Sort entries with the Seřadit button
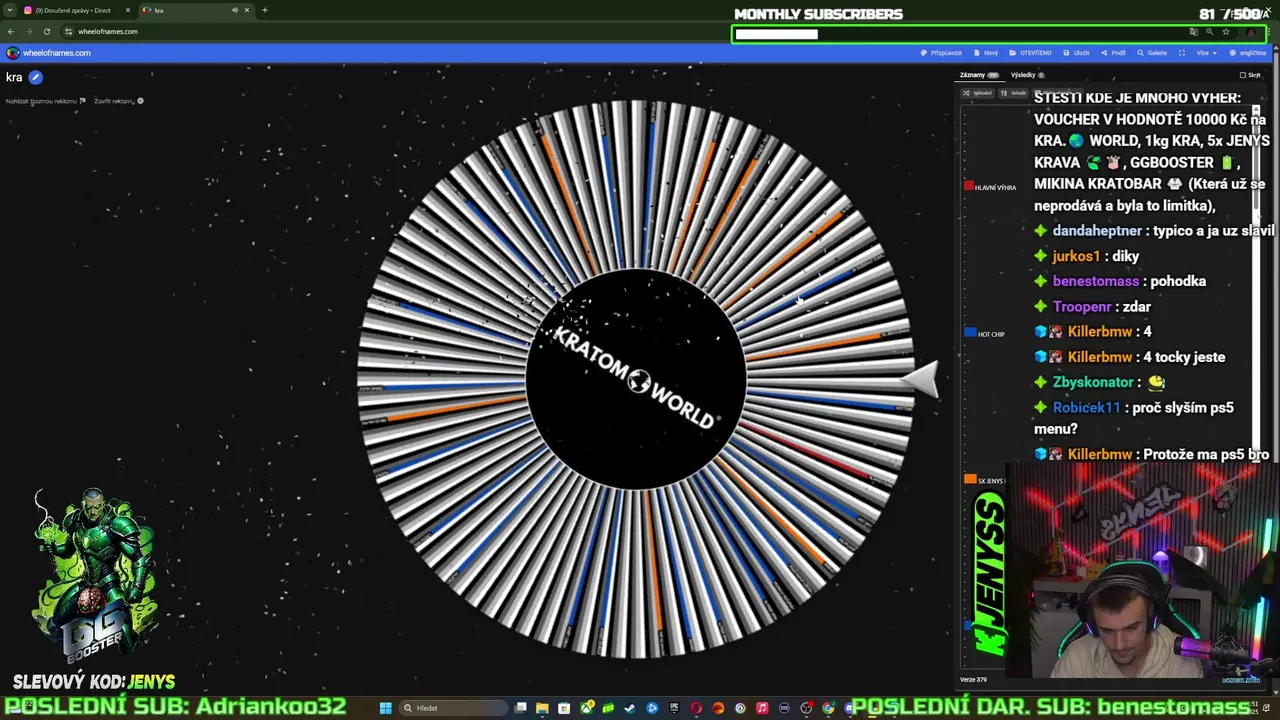The image size is (1280, 720). pyautogui.click(x=1014, y=93)
